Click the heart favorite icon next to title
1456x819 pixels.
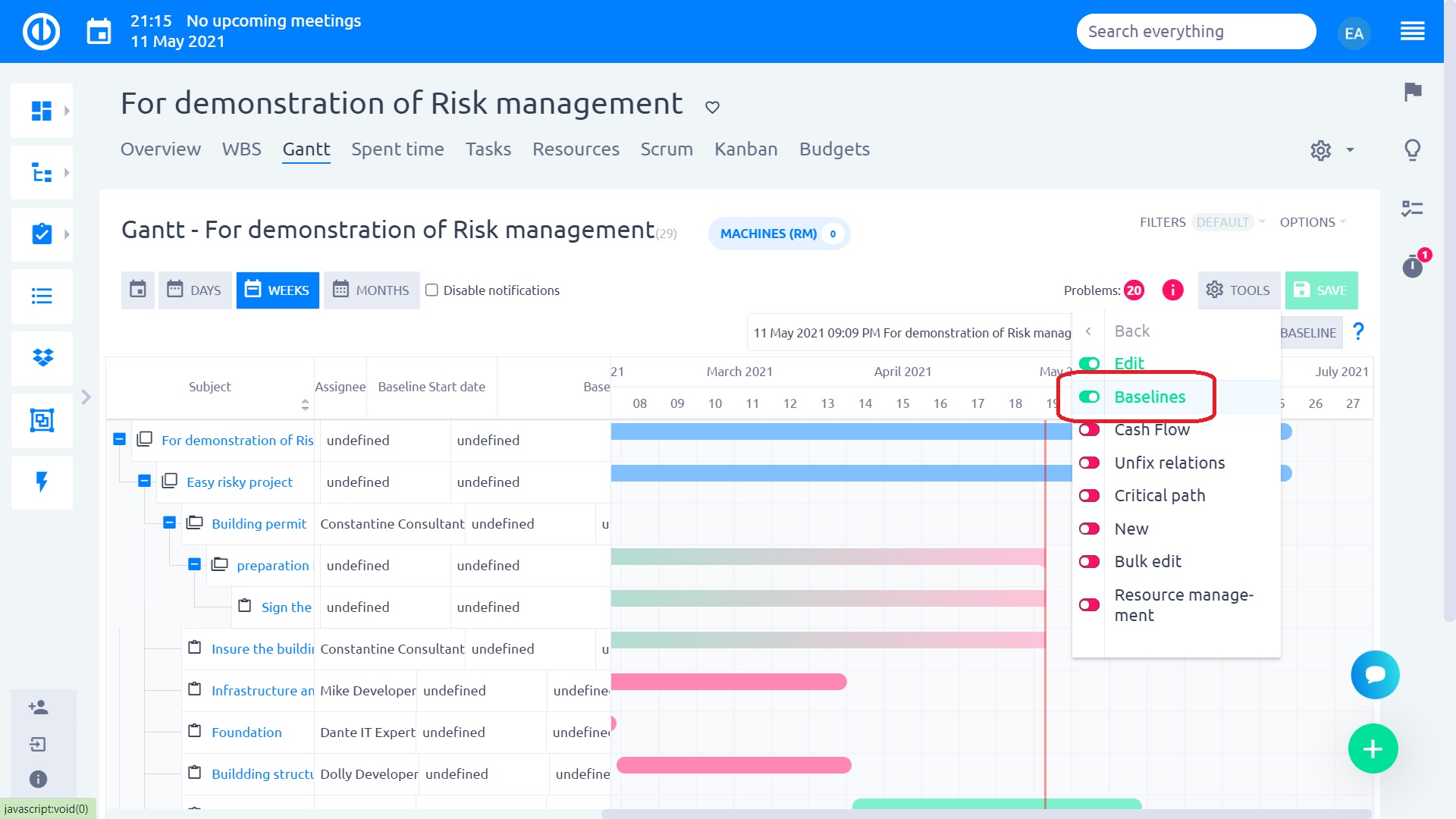coord(712,107)
